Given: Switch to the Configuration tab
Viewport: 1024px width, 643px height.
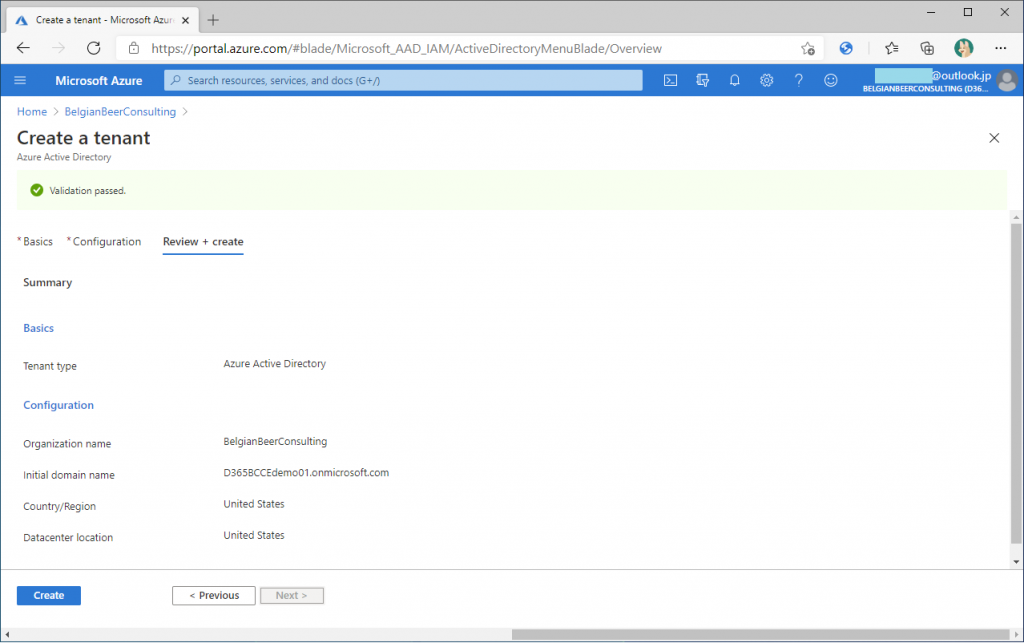Looking at the screenshot, I should (x=107, y=242).
